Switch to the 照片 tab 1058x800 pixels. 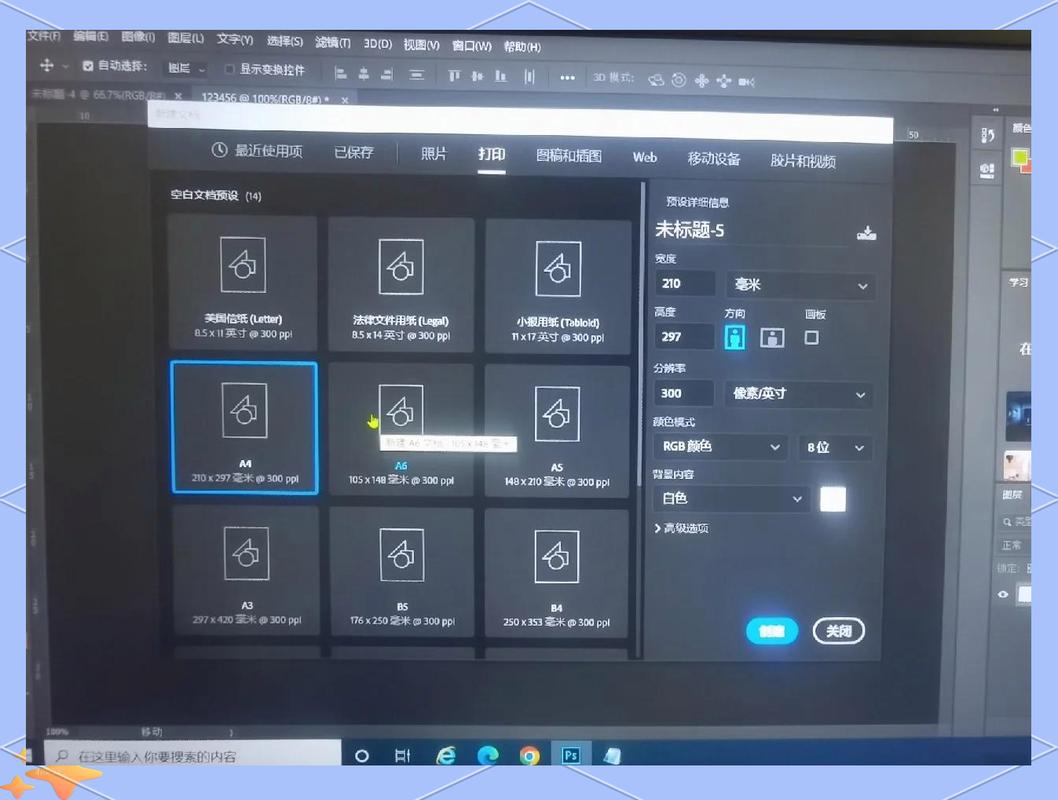[433, 154]
